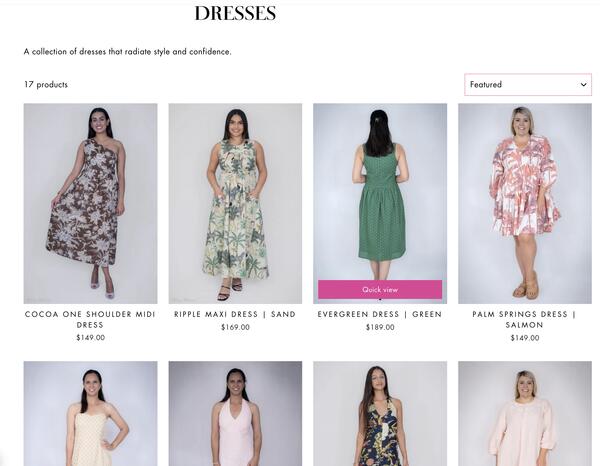
Task: Select the $169.00 price under Ripple Maxi
Action: click(x=235, y=327)
